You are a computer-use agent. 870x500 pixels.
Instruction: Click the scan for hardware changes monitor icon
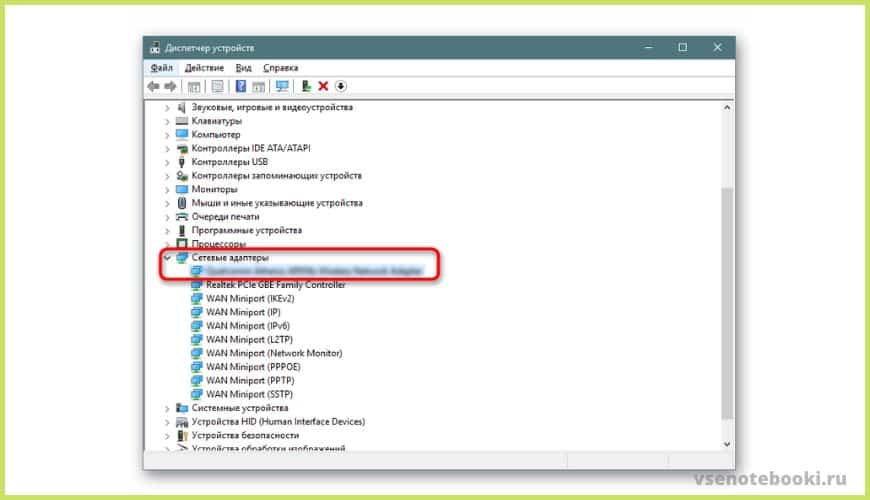[x=282, y=86]
